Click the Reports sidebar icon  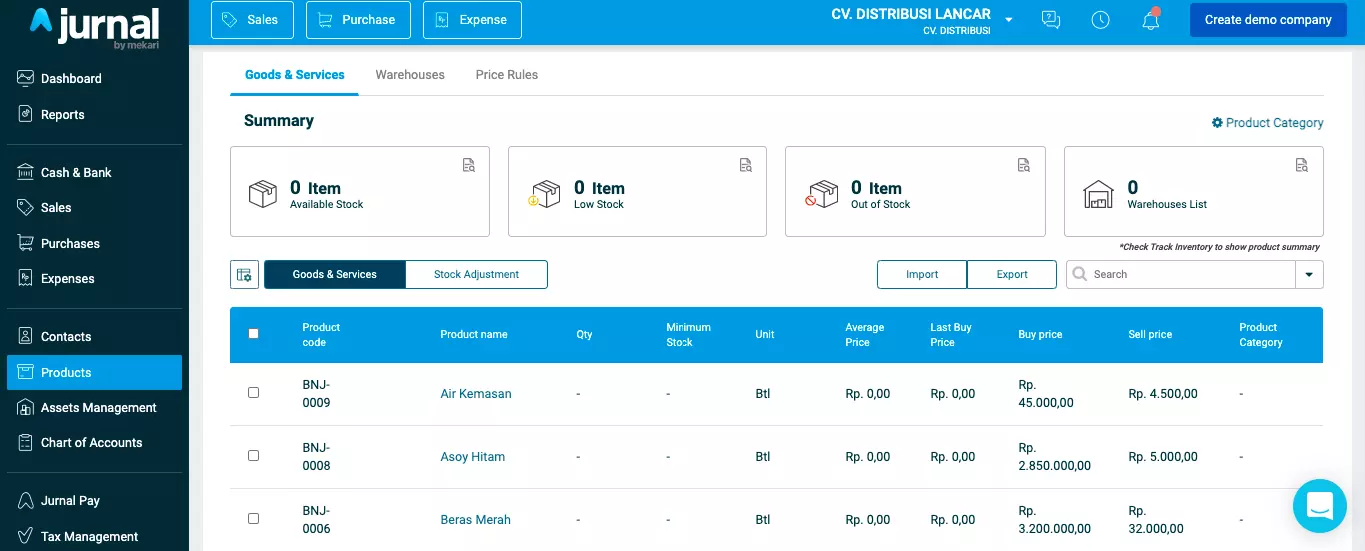click(x=26, y=114)
